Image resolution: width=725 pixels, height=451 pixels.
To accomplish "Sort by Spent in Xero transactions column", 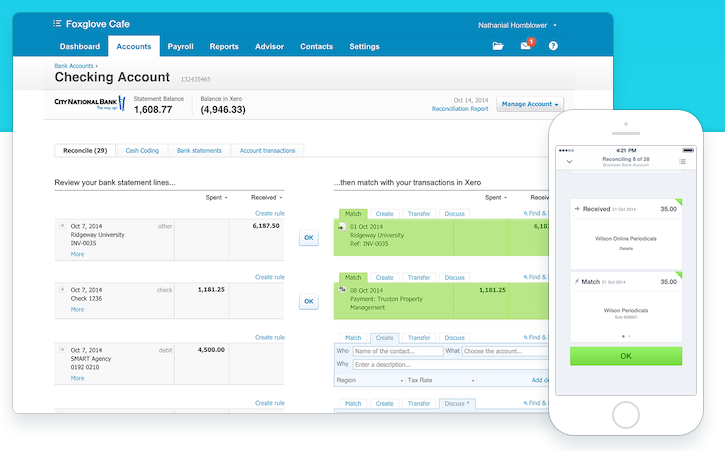I will coord(496,198).
